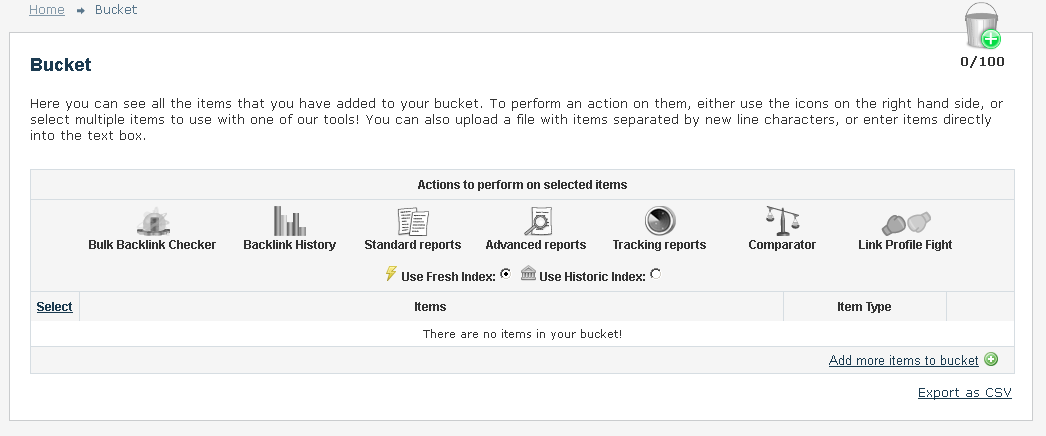
Task: Open the Tracking reports radar icon
Action: 660,221
